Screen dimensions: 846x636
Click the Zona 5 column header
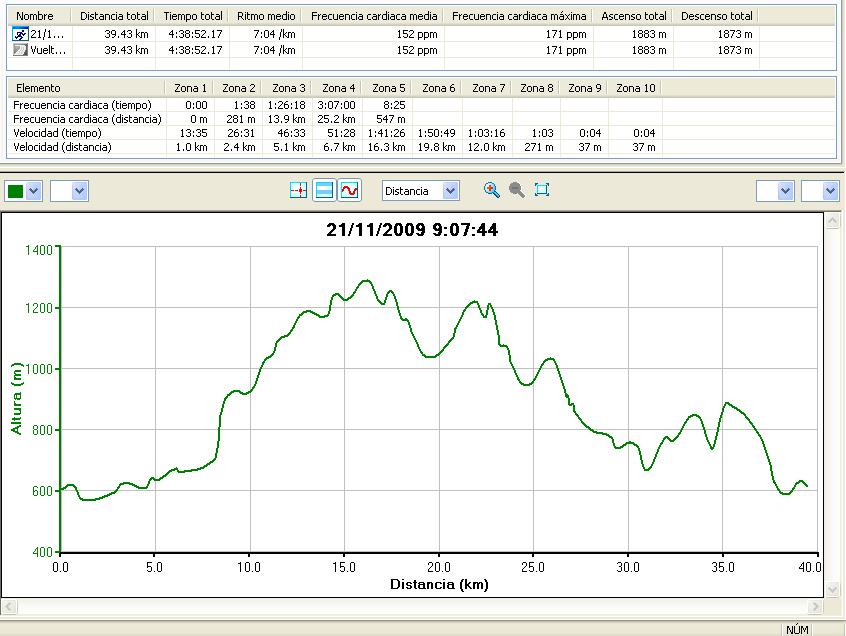pyautogui.click(x=388, y=88)
